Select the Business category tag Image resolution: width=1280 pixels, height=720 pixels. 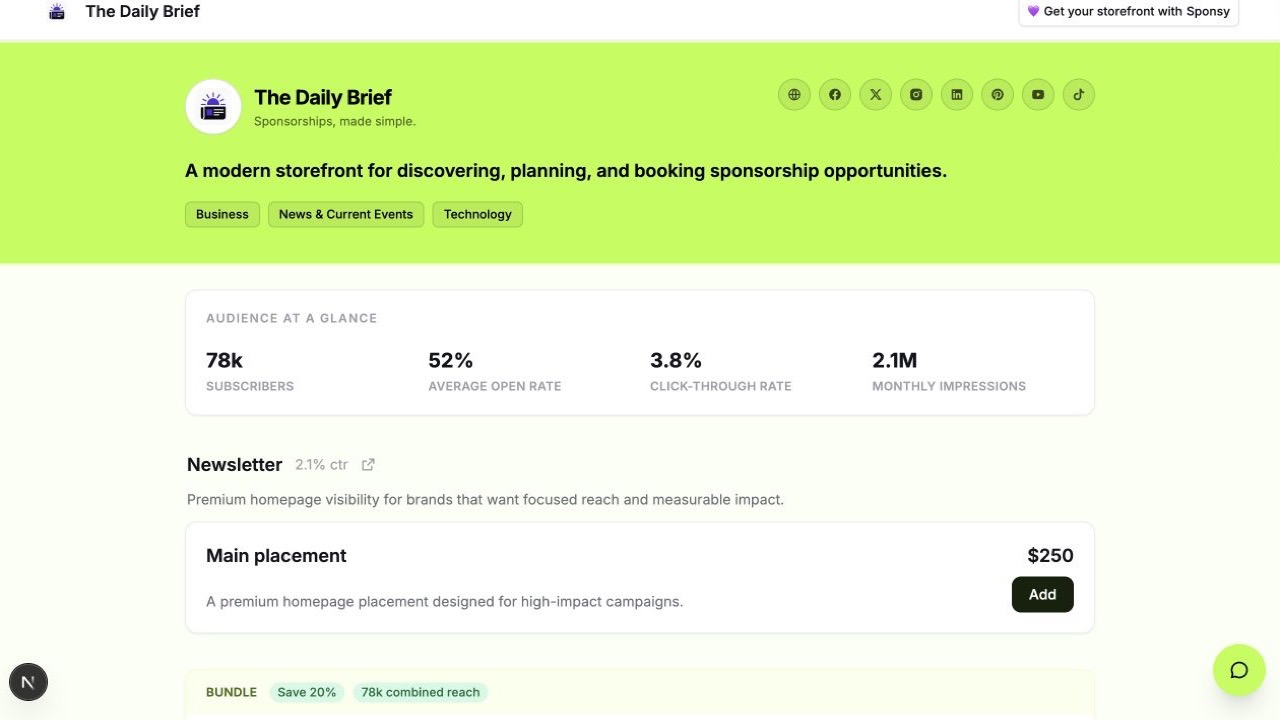[x=222, y=214]
